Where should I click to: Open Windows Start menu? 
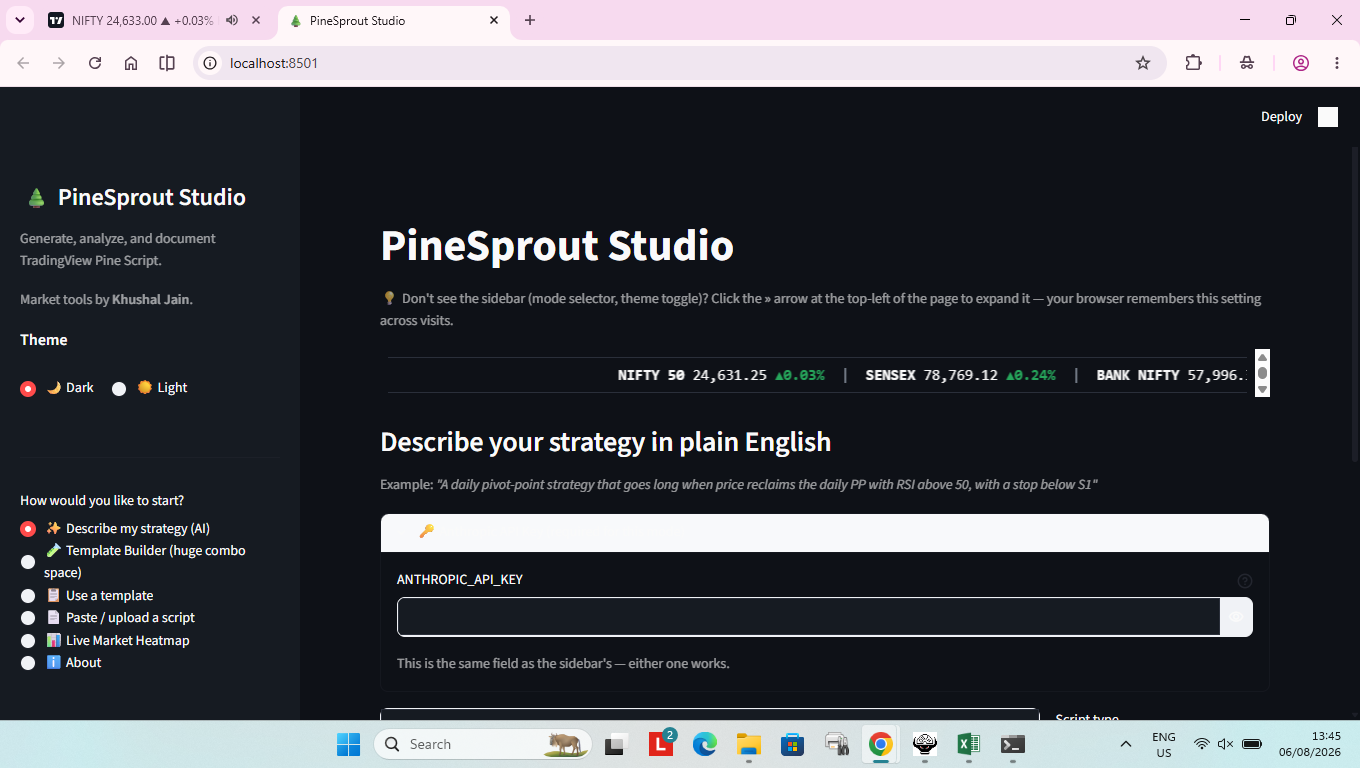point(348,744)
